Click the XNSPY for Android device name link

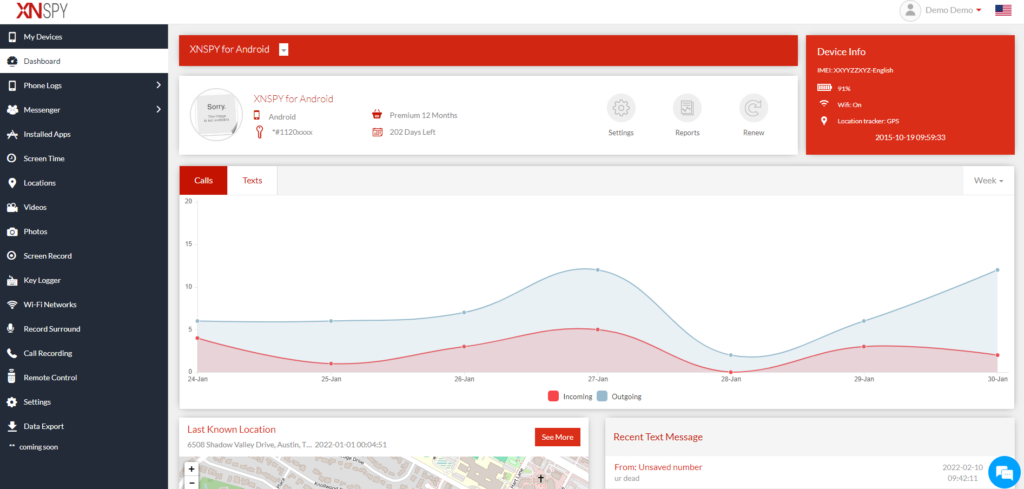(x=293, y=99)
